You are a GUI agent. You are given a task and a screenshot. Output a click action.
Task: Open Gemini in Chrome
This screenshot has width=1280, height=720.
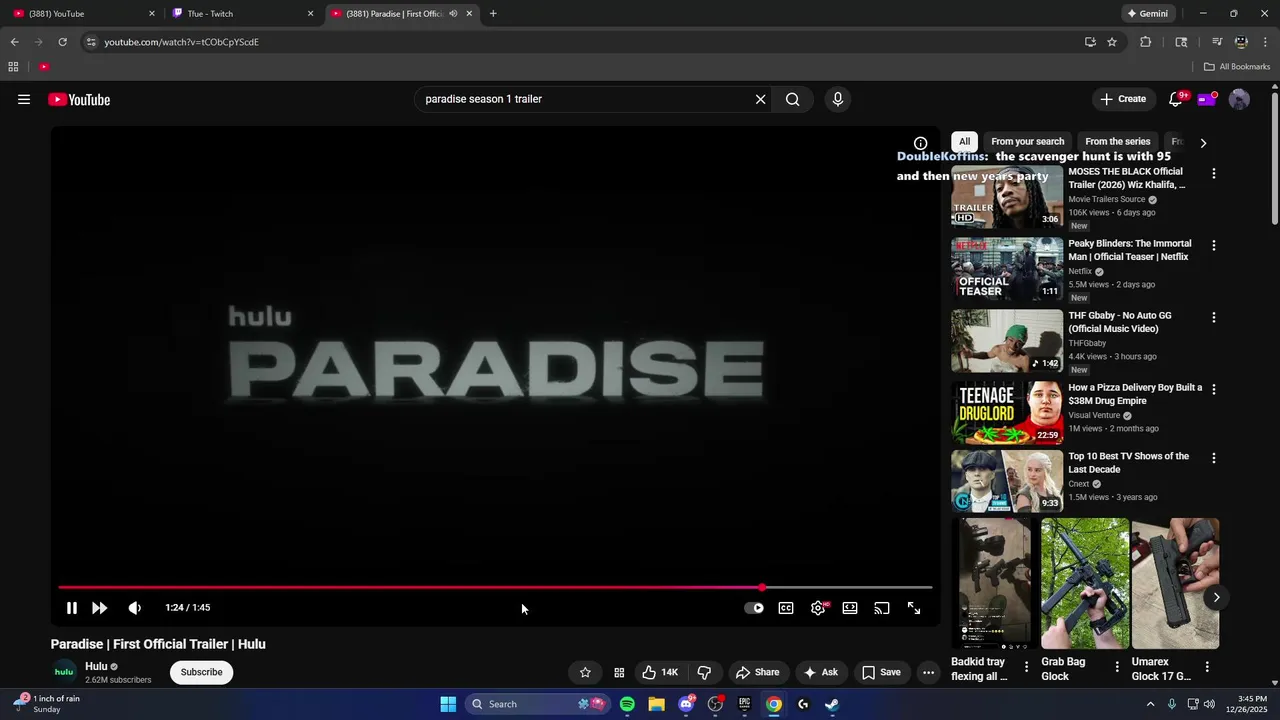click(x=1147, y=14)
